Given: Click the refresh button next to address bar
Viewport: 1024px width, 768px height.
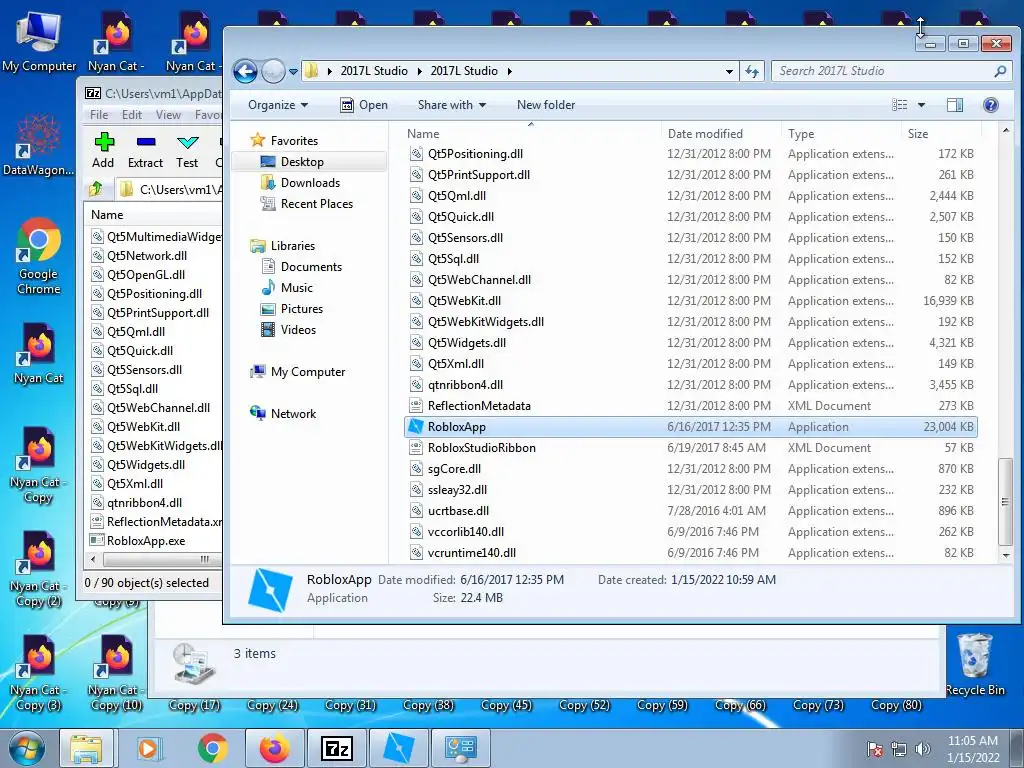Looking at the screenshot, I should pos(752,71).
